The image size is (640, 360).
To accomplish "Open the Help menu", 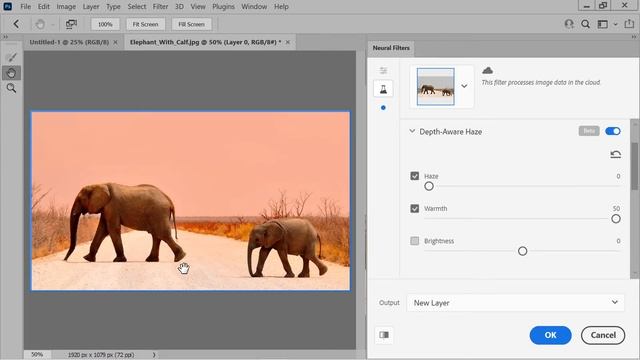I will [x=281, y=7].
